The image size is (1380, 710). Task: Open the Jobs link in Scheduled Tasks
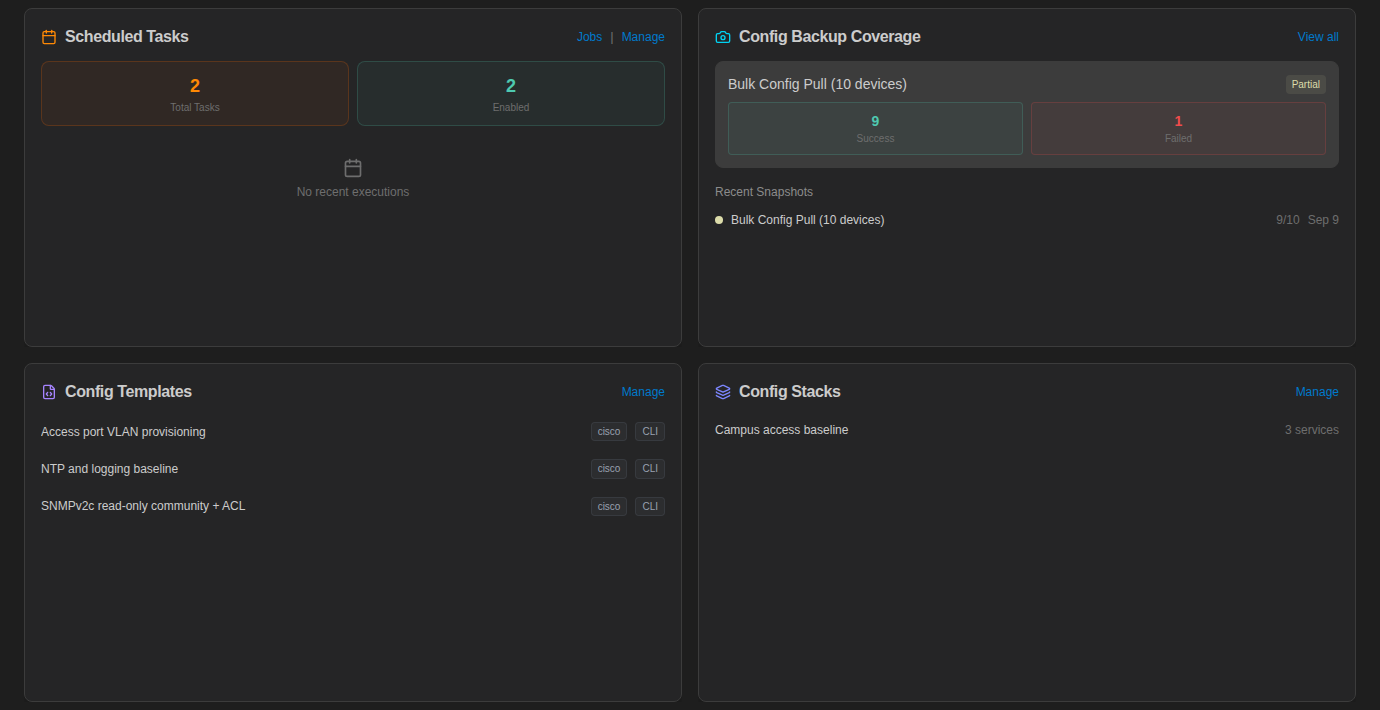(x=589, y=37)
